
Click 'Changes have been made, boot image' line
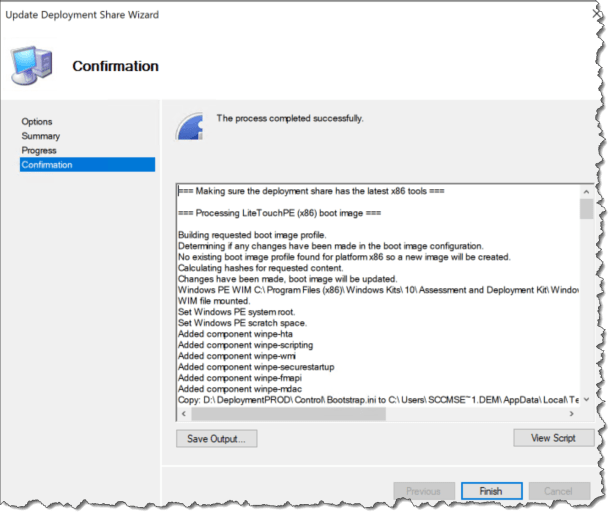tap(287, 279)
